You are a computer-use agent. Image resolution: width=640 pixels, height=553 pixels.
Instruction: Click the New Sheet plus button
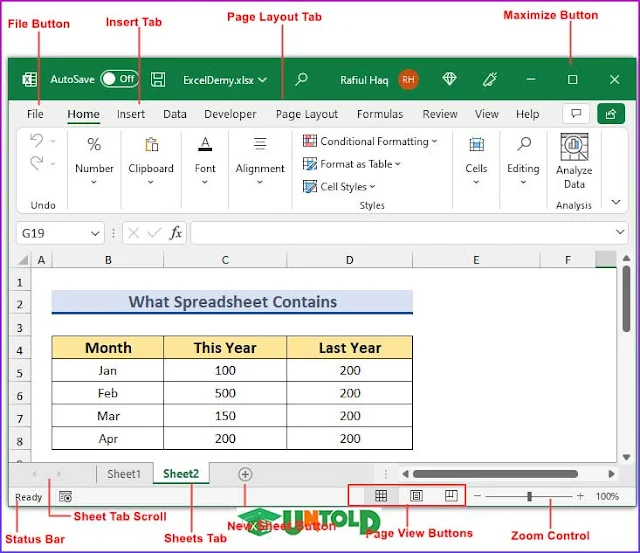click(245, 474)
